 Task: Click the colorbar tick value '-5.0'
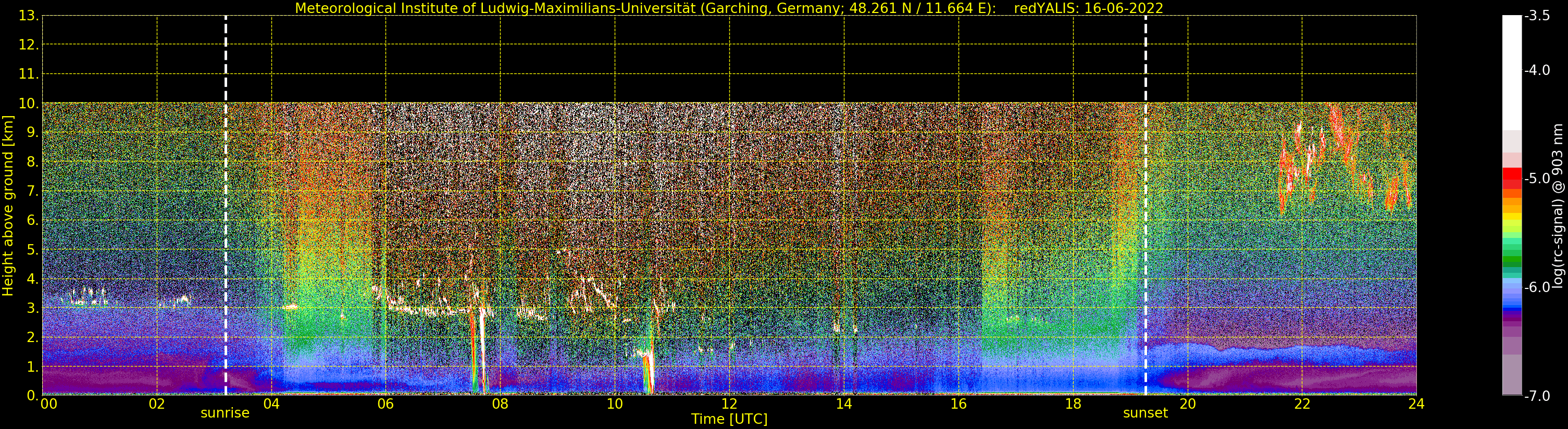[x=1537, y=179]
